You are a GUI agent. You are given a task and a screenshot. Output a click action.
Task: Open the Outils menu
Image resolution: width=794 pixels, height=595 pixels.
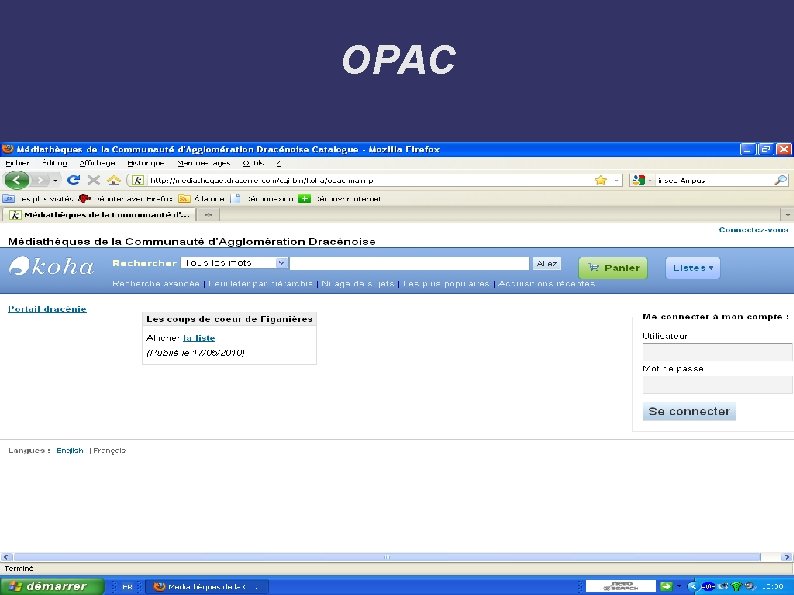(x=253, y=163)
